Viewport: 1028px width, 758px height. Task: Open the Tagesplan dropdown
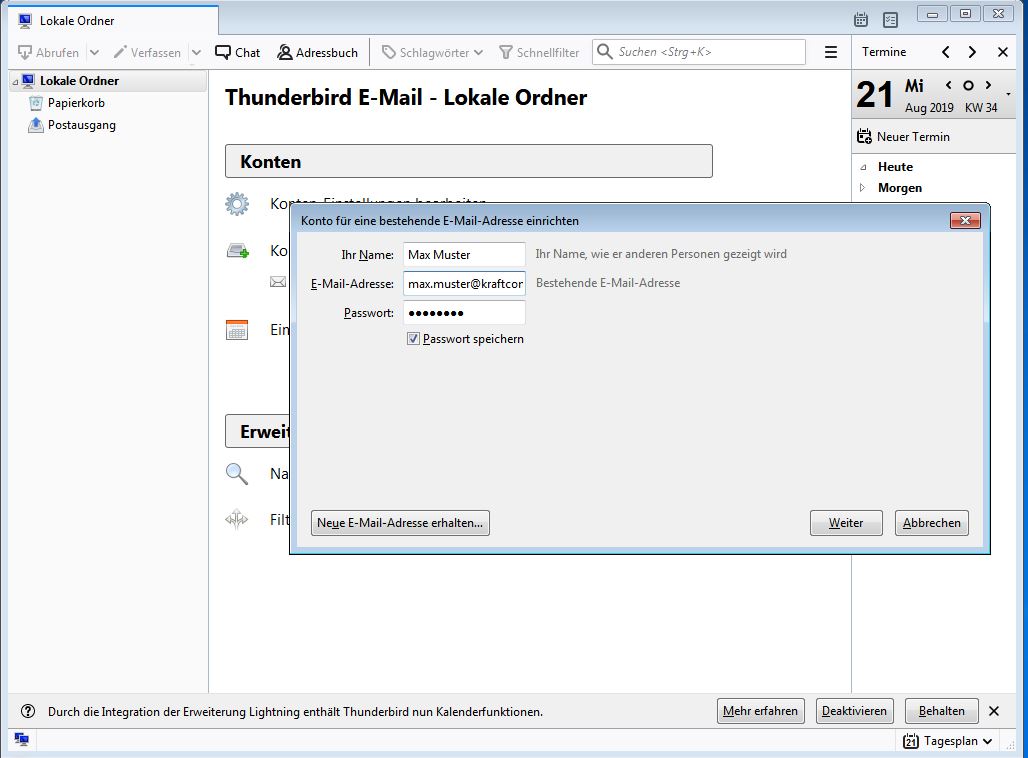(947, 741)
